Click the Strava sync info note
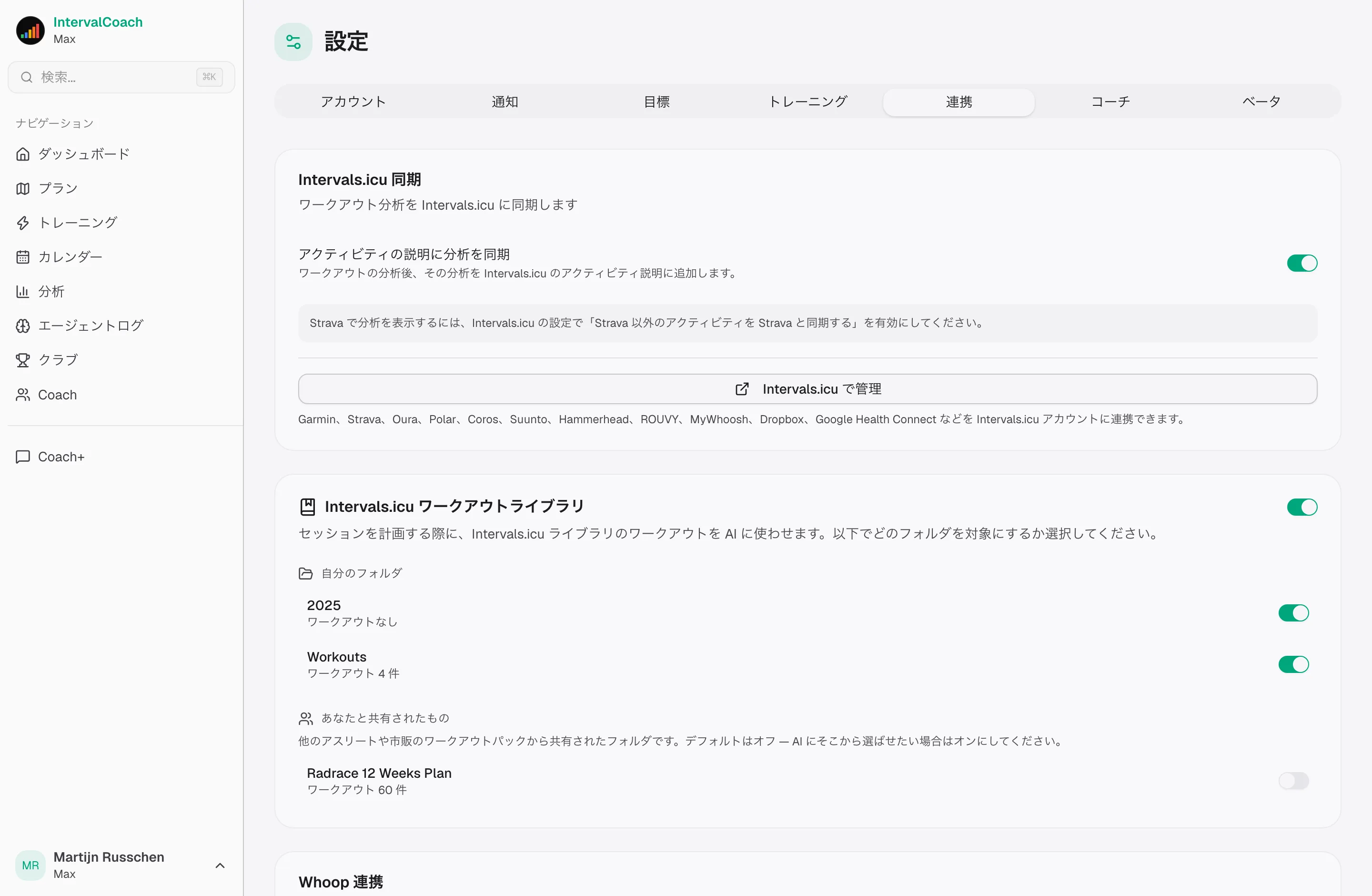The image size is (1372, 896). click(807, 324)
